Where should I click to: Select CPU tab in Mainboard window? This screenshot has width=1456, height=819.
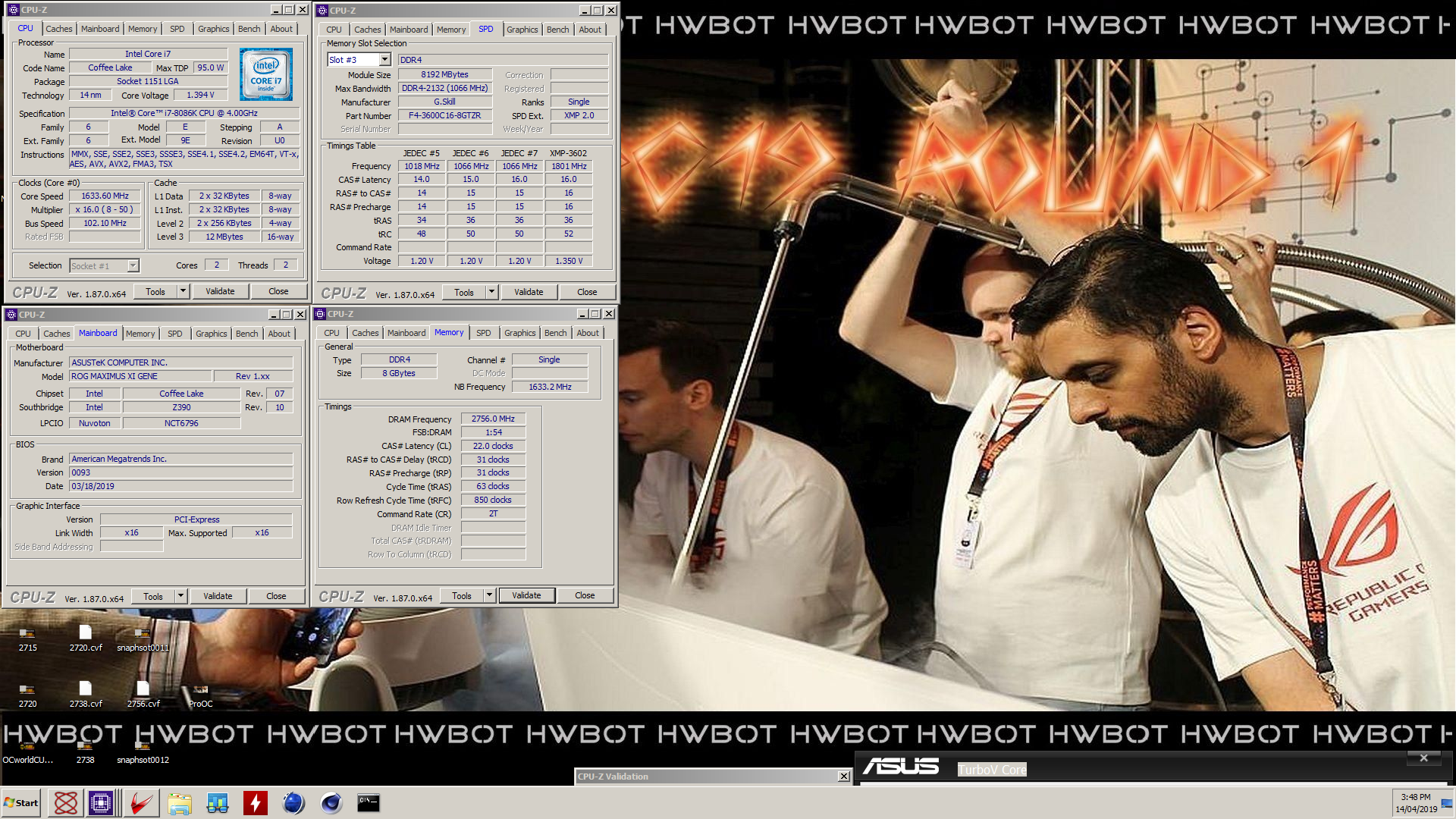pyautogui.click(x=24, y=334)
